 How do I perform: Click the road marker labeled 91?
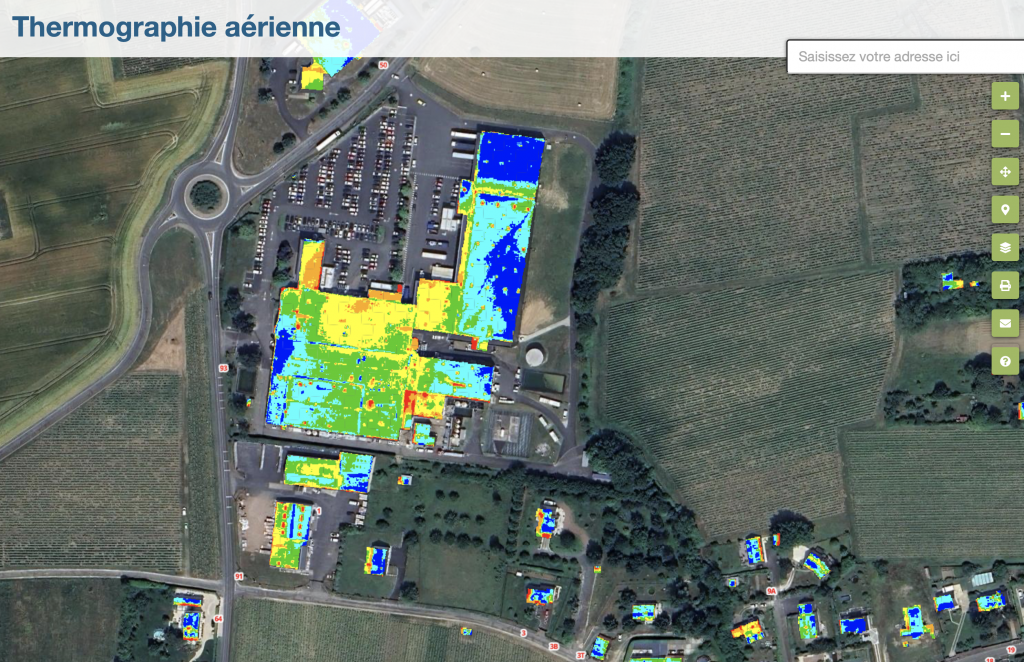click(238, 577)
